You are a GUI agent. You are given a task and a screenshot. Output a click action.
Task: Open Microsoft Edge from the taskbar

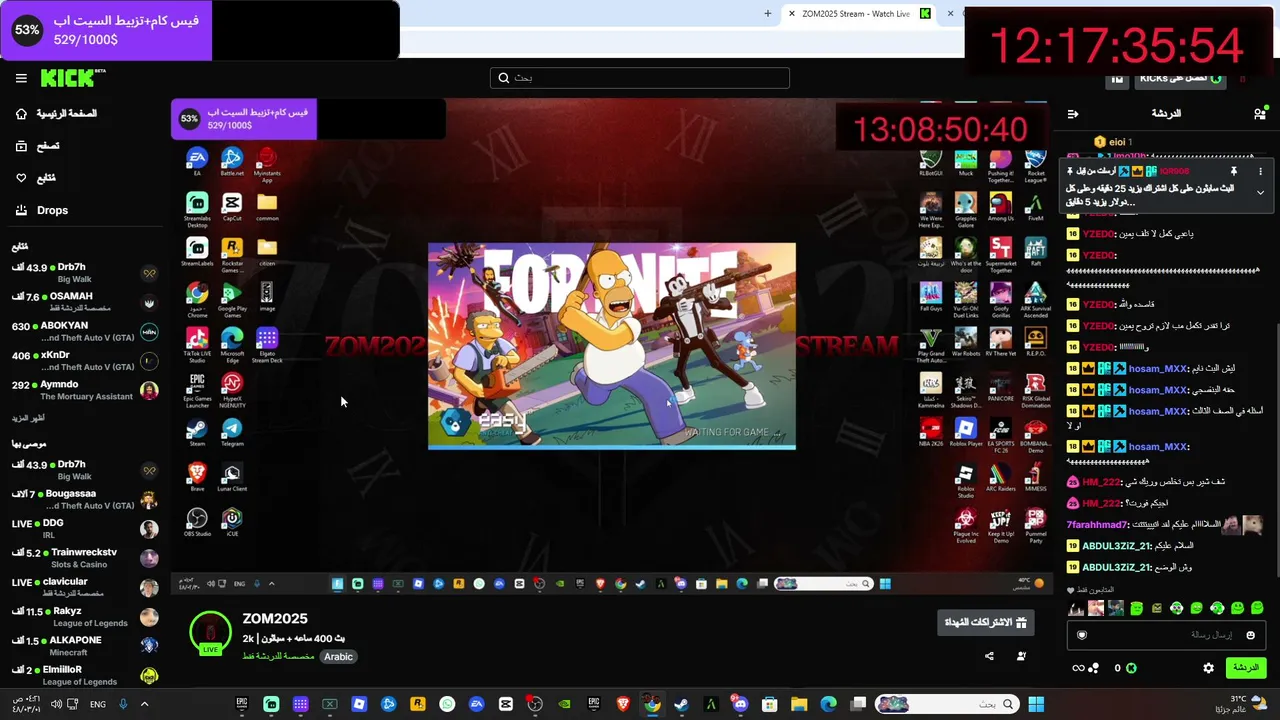tap(829, 704)
